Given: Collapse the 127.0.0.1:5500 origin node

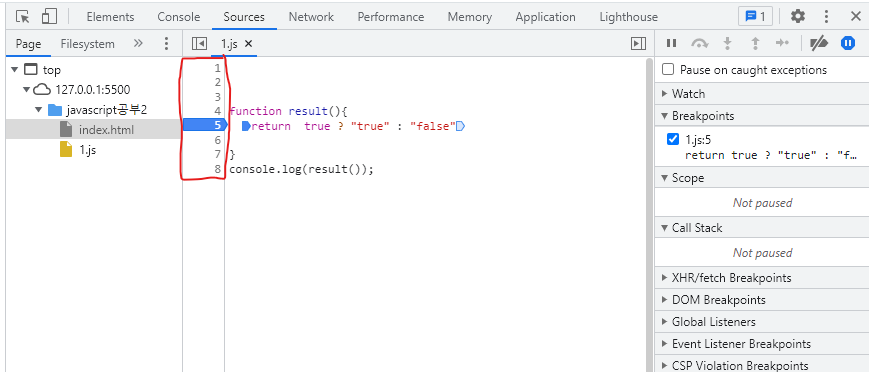Looking at the screenshot, I should pos(26,90).
